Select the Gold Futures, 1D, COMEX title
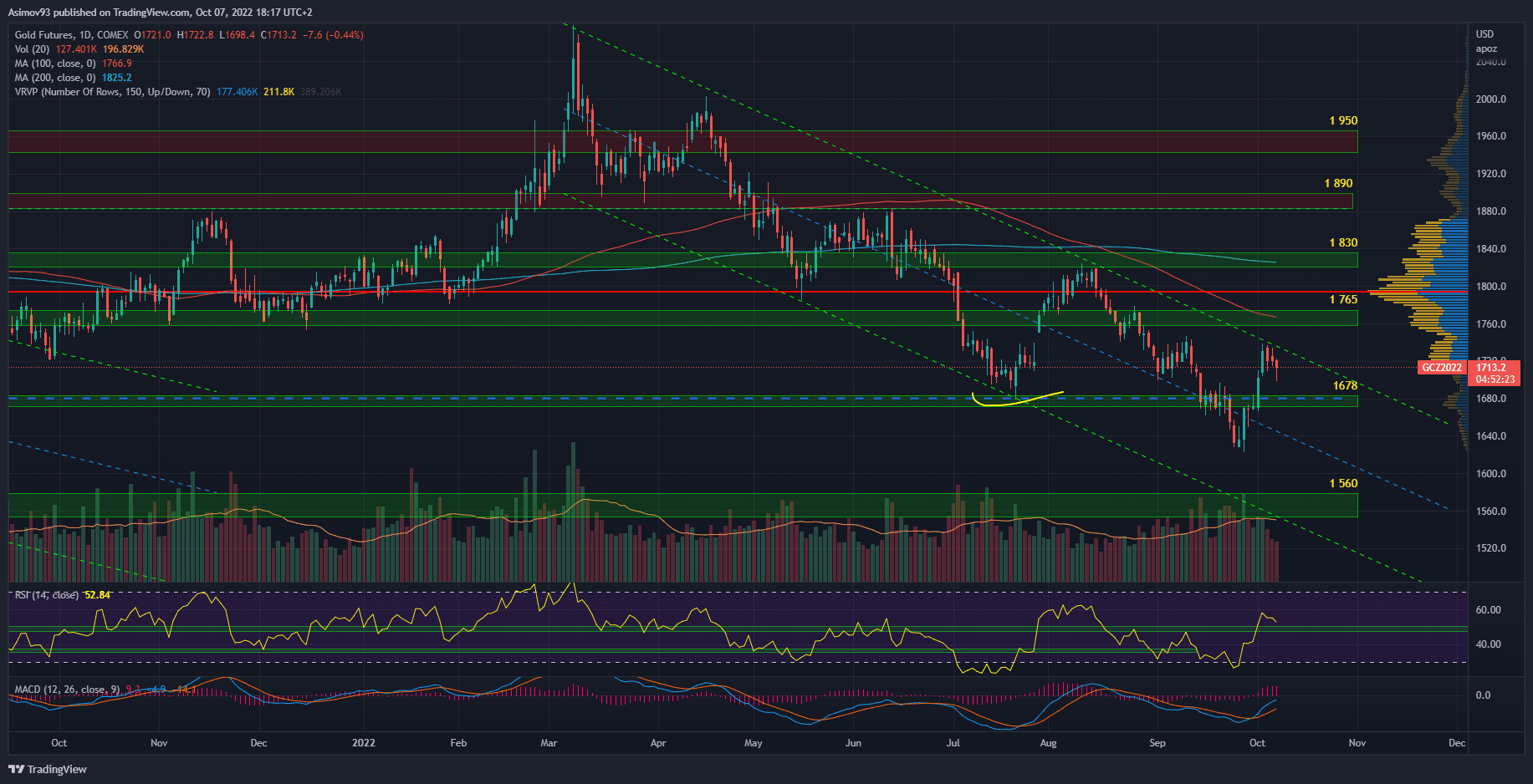 (71, 35)
